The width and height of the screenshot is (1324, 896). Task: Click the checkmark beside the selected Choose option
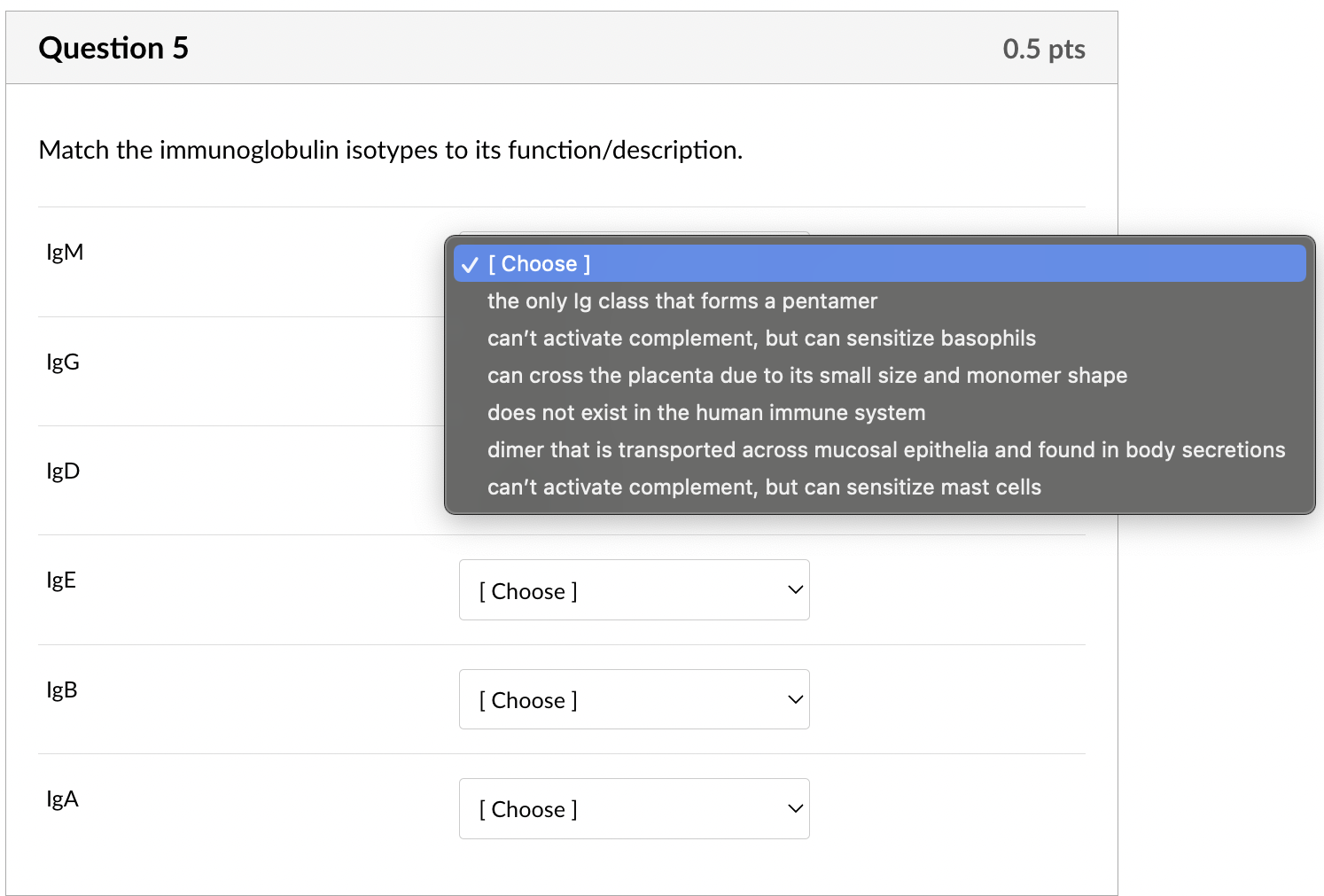[470, 264]
